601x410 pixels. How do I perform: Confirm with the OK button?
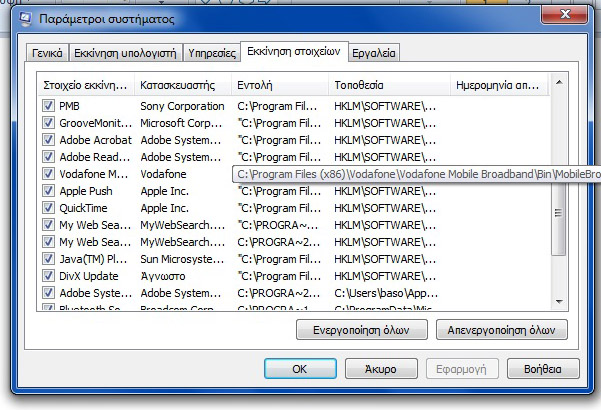click(x=300, y=369)
